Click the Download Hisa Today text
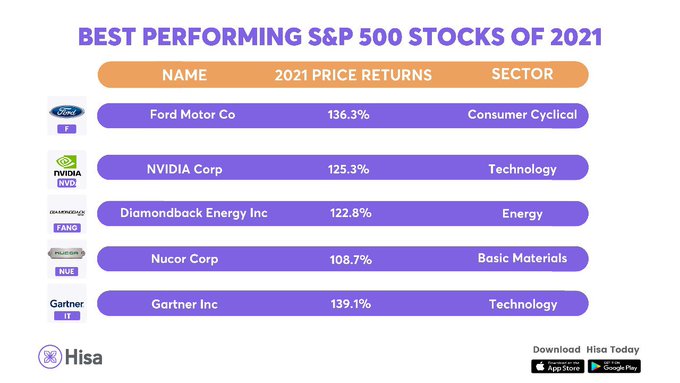680x383 pixels. [x=586, y=350]
